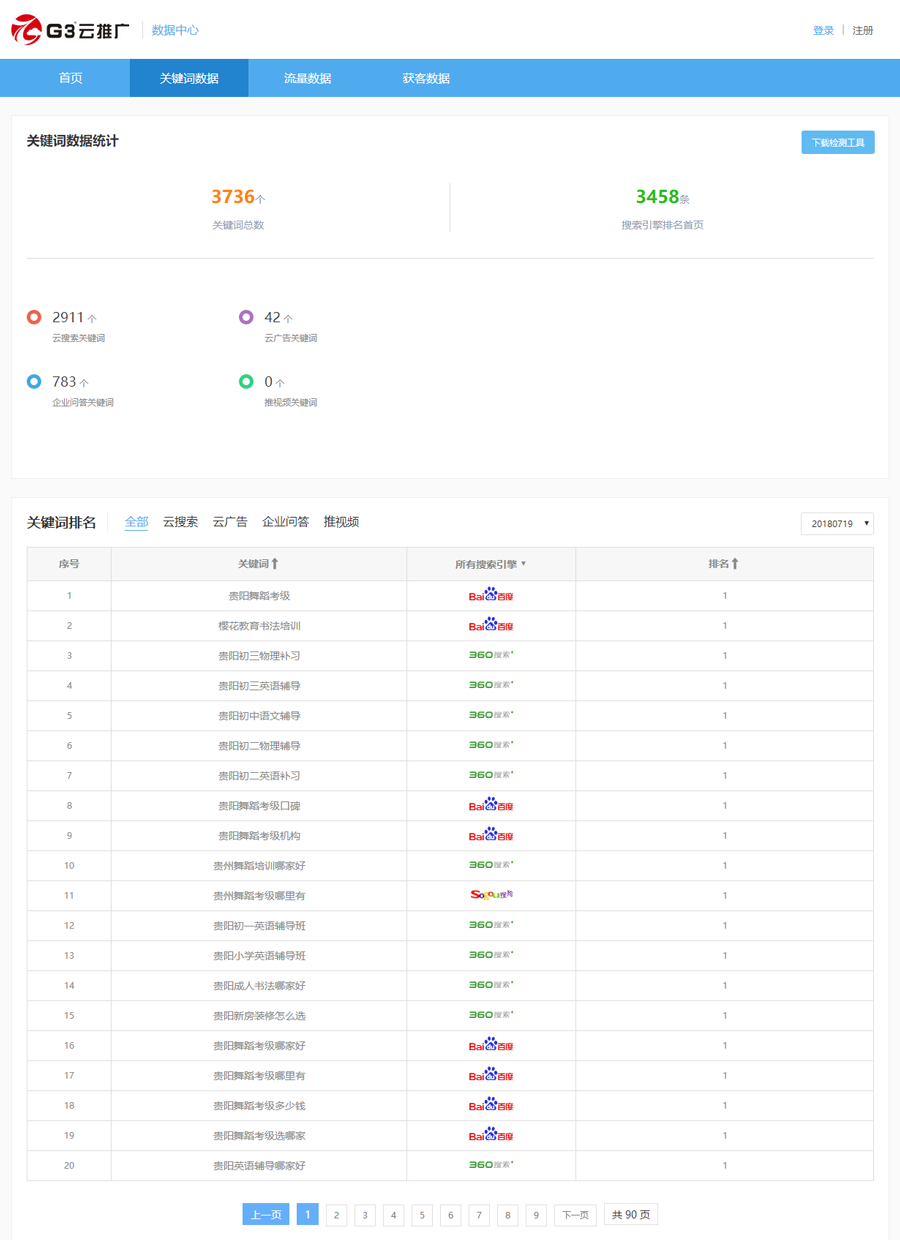Screen dimensions: 900x1240
Task: Go to 首页 navigation tab
Action: (x=71, y=78)
